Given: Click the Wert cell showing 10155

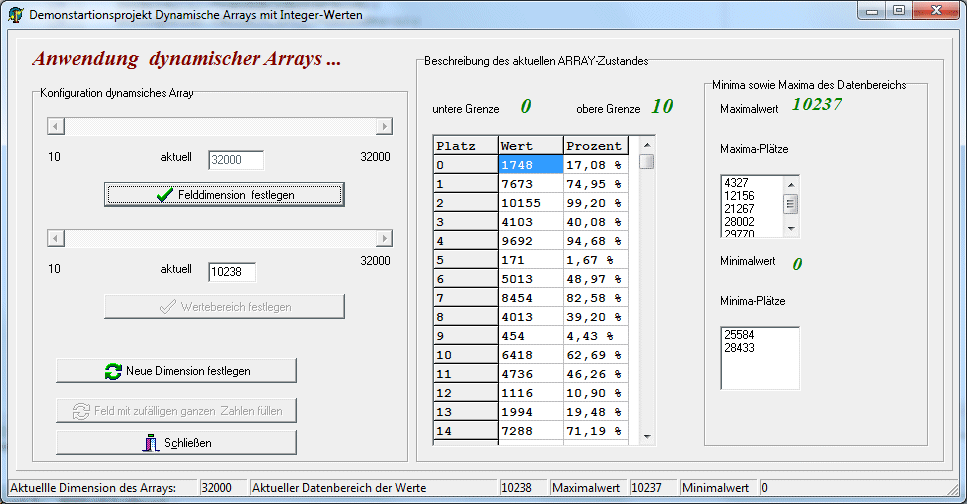Looking at the screenshot, I should (530, 203).
